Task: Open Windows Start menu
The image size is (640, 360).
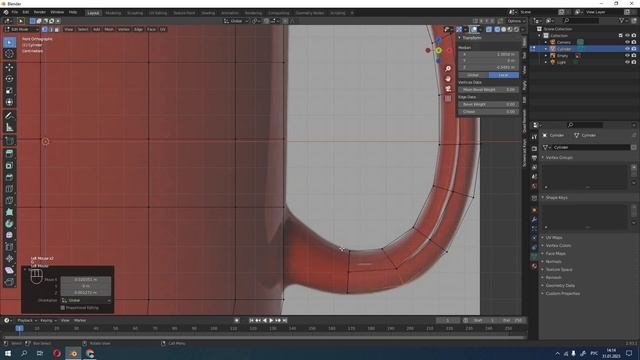Action: (x=8, y=353)
